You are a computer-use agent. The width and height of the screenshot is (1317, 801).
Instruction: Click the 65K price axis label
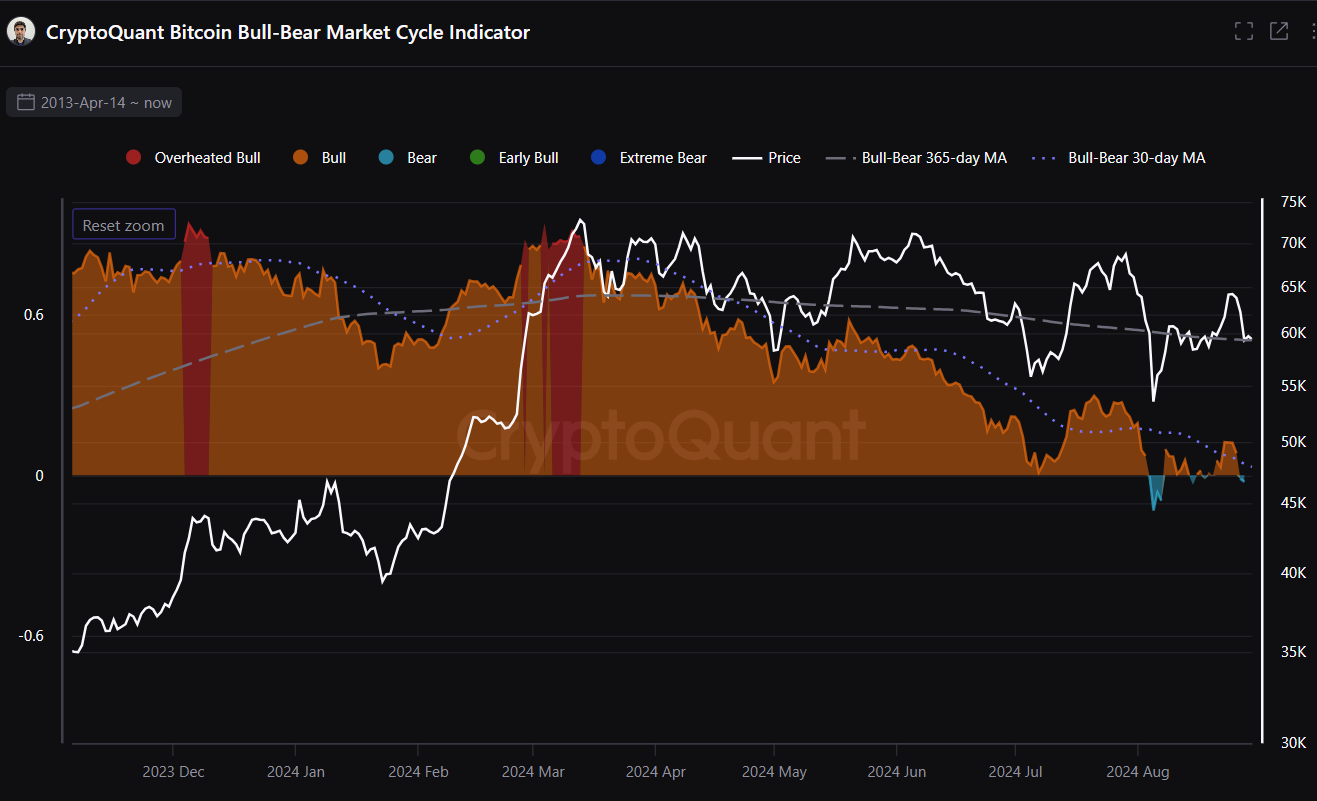[x=1294, y=287]
